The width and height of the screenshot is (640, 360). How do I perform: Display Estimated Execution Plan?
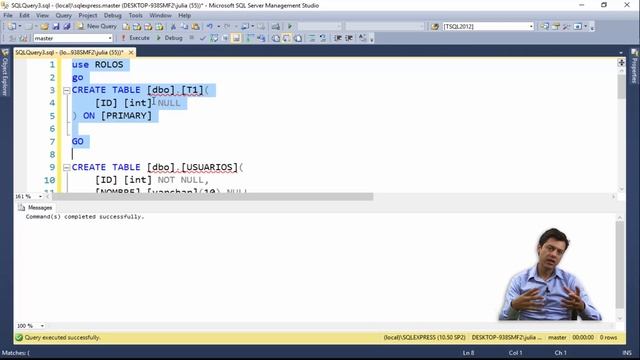pyautogui.click(x=214, y=38)
